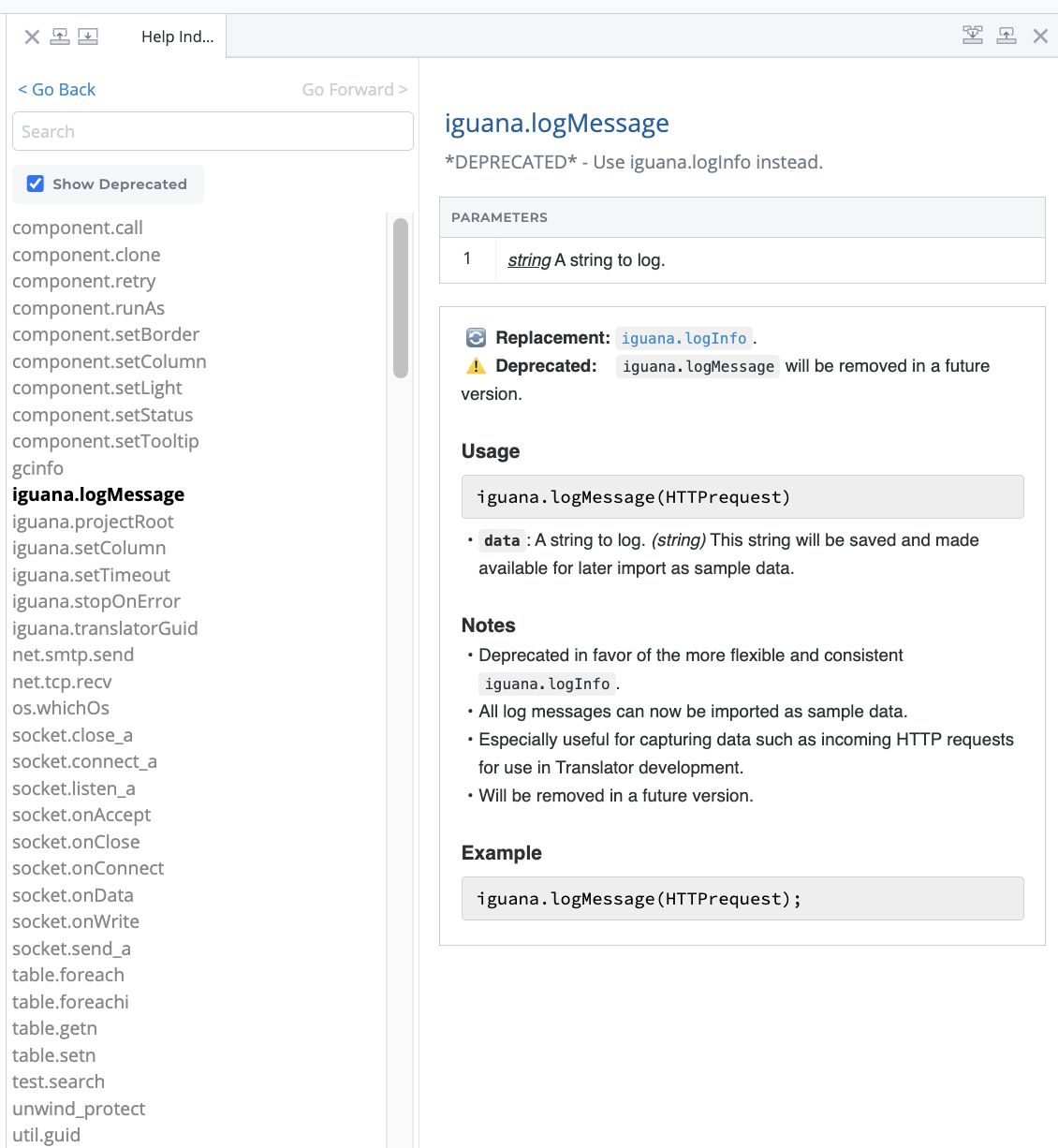This screenshot has height=1148, width=1058.
Task: Select the Help Index tab
Action: (177, 37)
